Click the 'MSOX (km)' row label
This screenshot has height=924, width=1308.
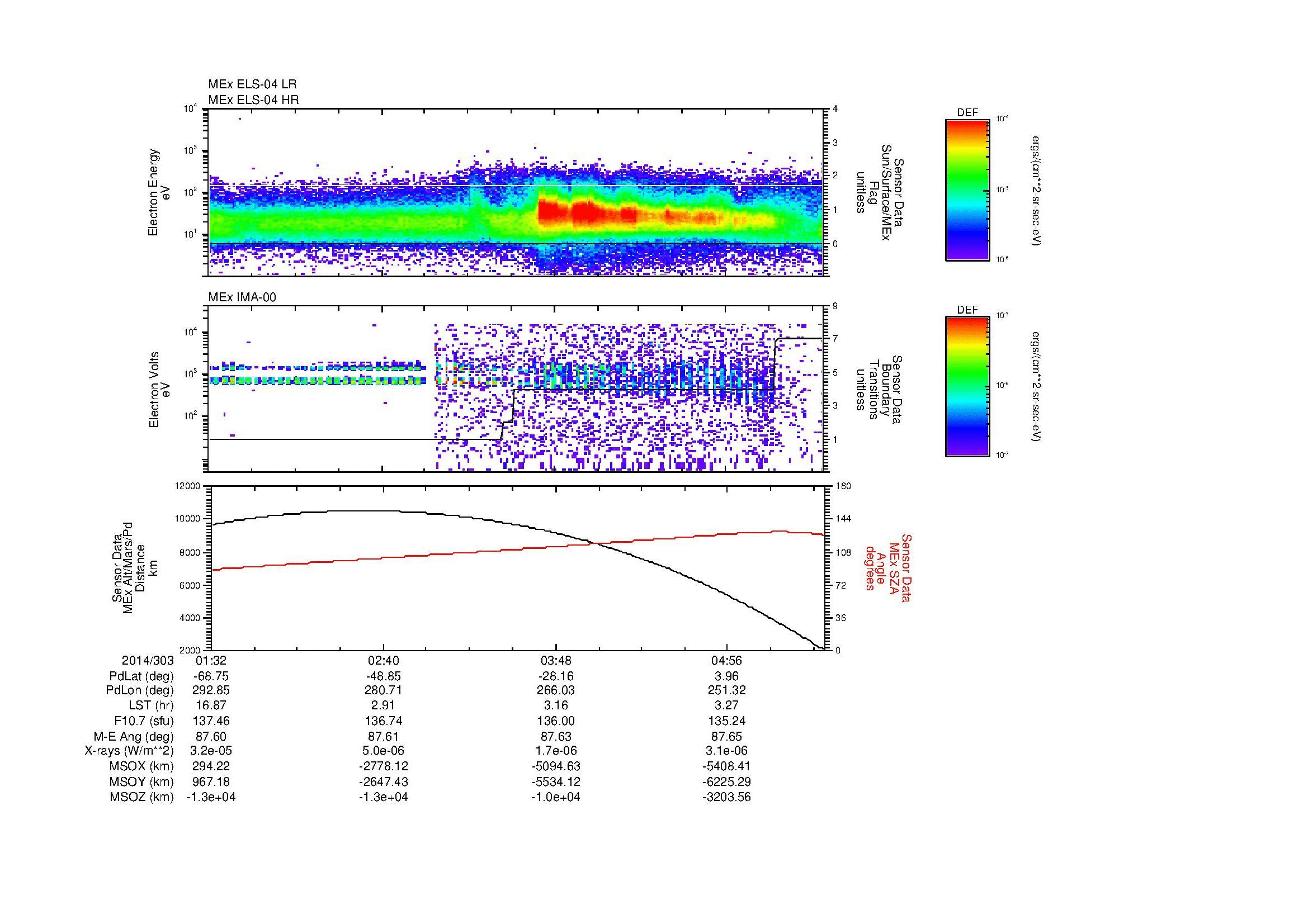click(x=142, y=766)
